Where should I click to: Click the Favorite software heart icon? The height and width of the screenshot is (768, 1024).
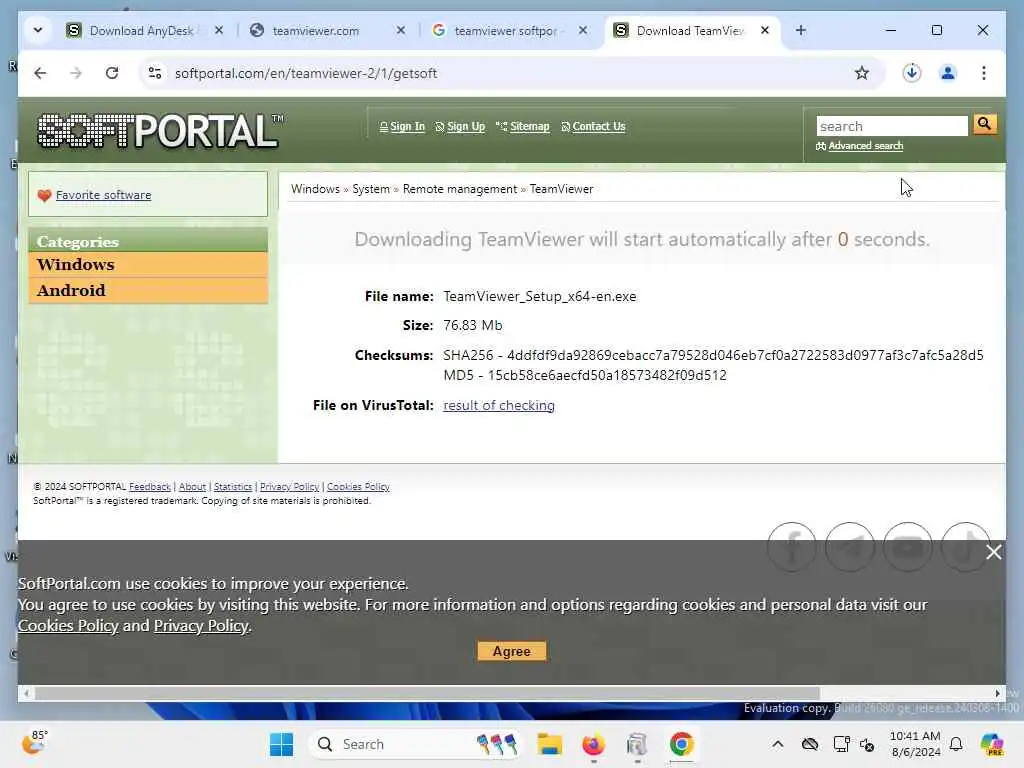click(44, 195)
